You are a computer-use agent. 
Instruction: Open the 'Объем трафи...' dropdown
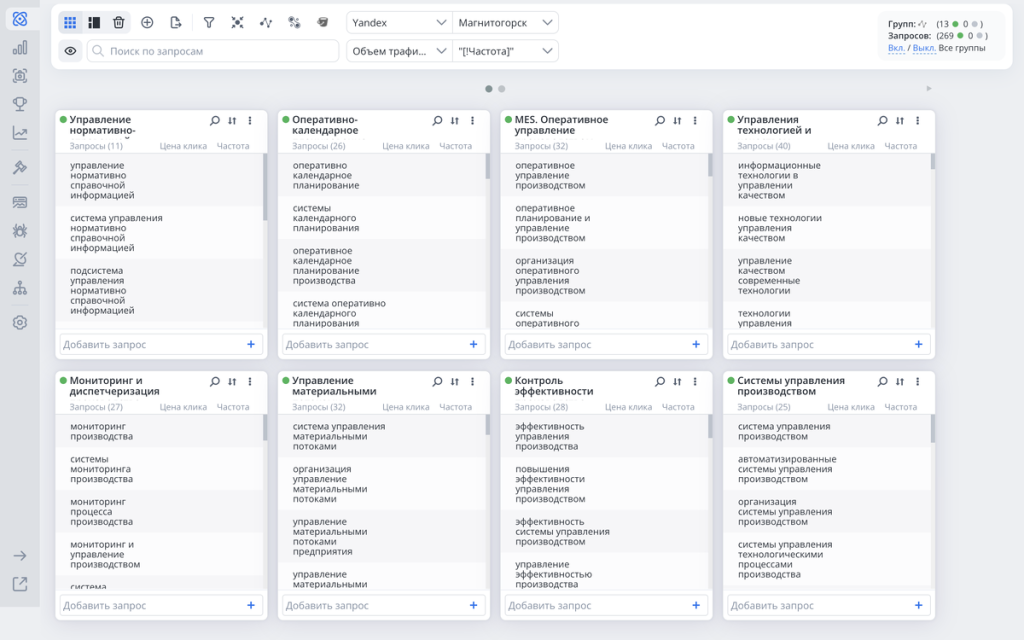[x=399, y=51]
